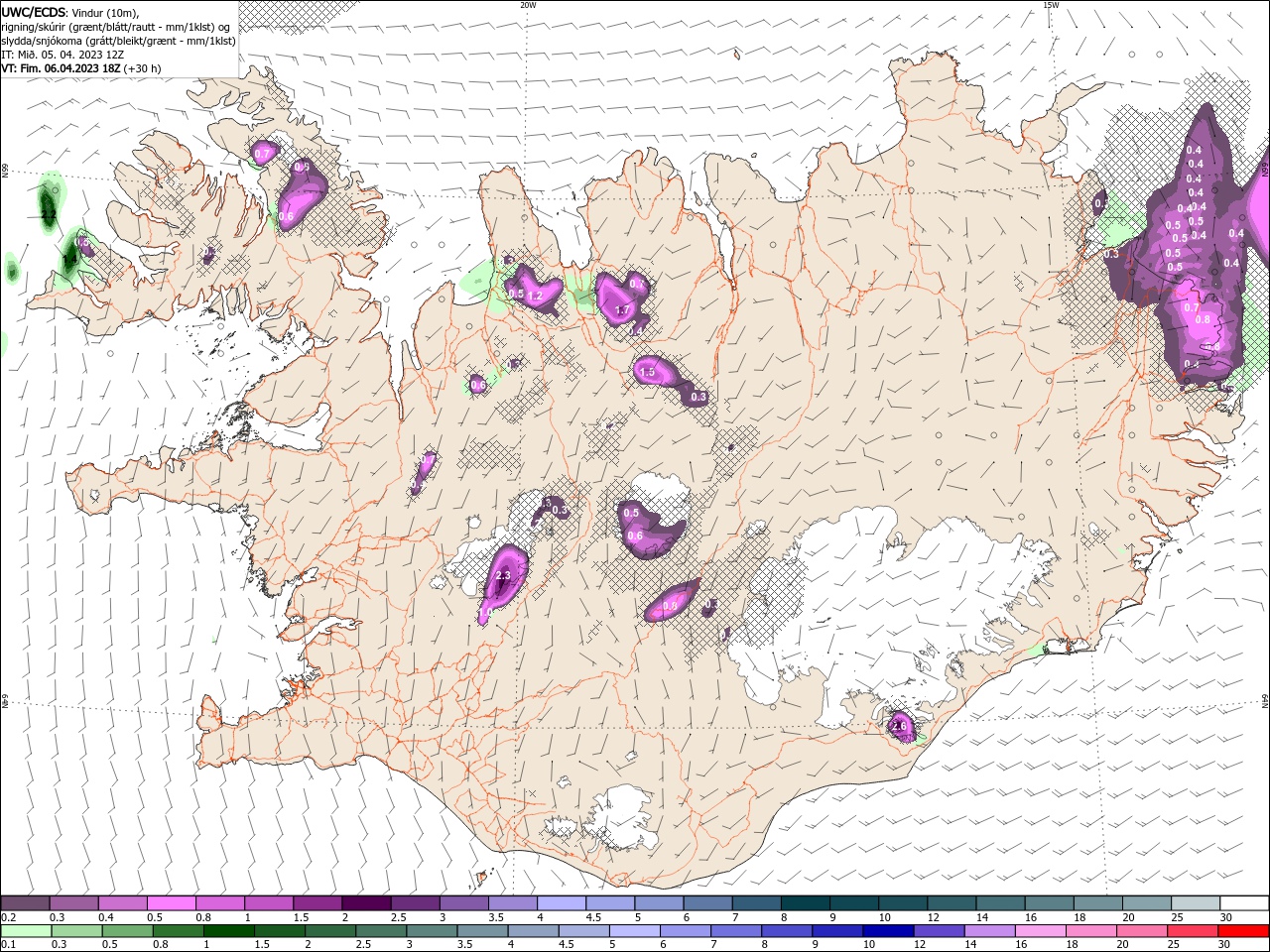Click the lower legend swatch labeled 3.5
The image size is (1270, 952).
[481, 931]
